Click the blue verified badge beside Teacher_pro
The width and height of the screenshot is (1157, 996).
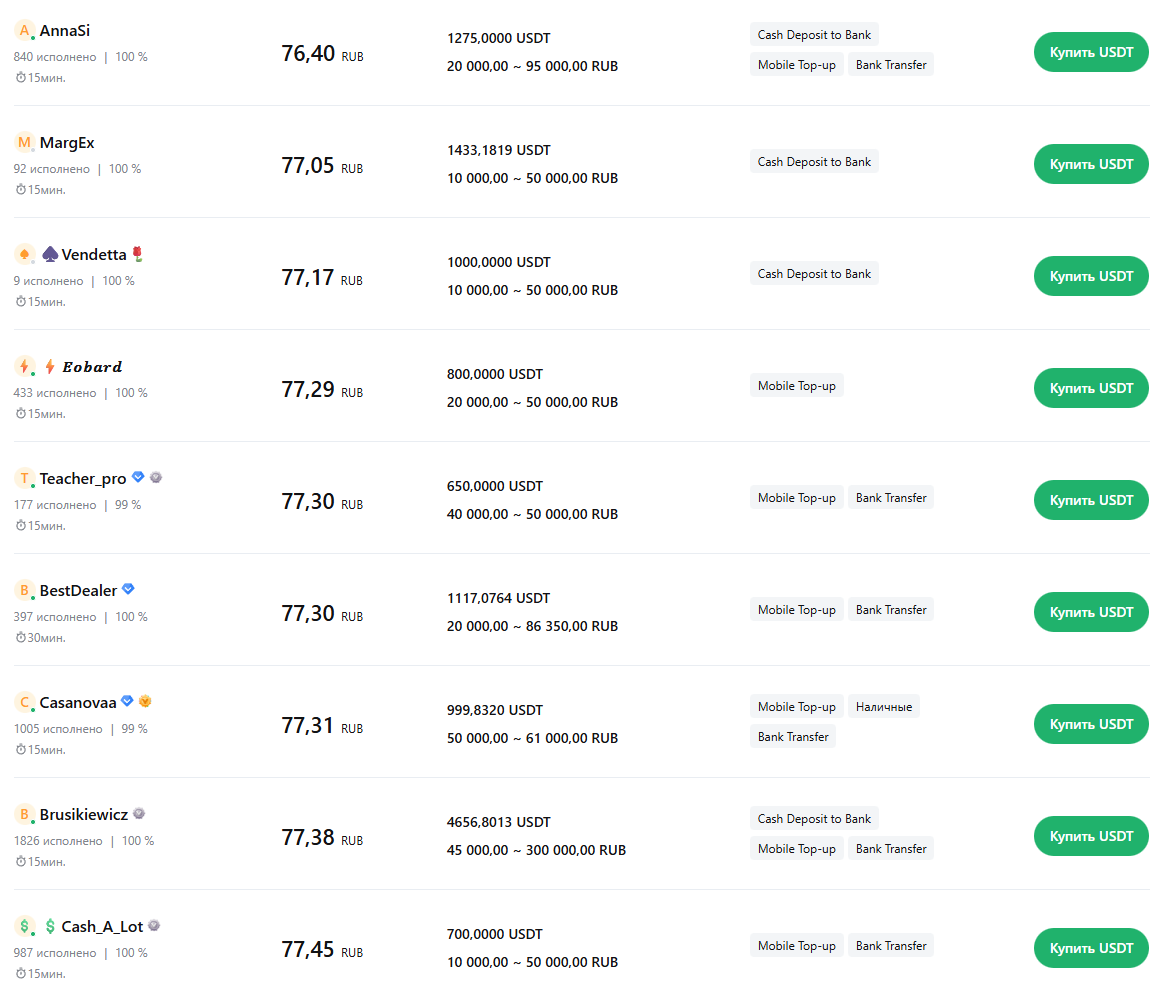click(x=138, y=478)
